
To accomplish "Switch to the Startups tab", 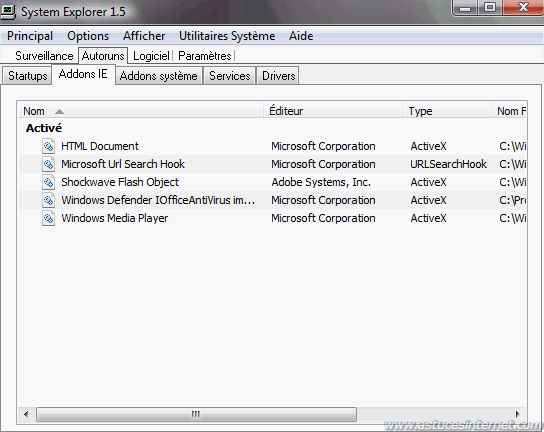I will (28, 76).
